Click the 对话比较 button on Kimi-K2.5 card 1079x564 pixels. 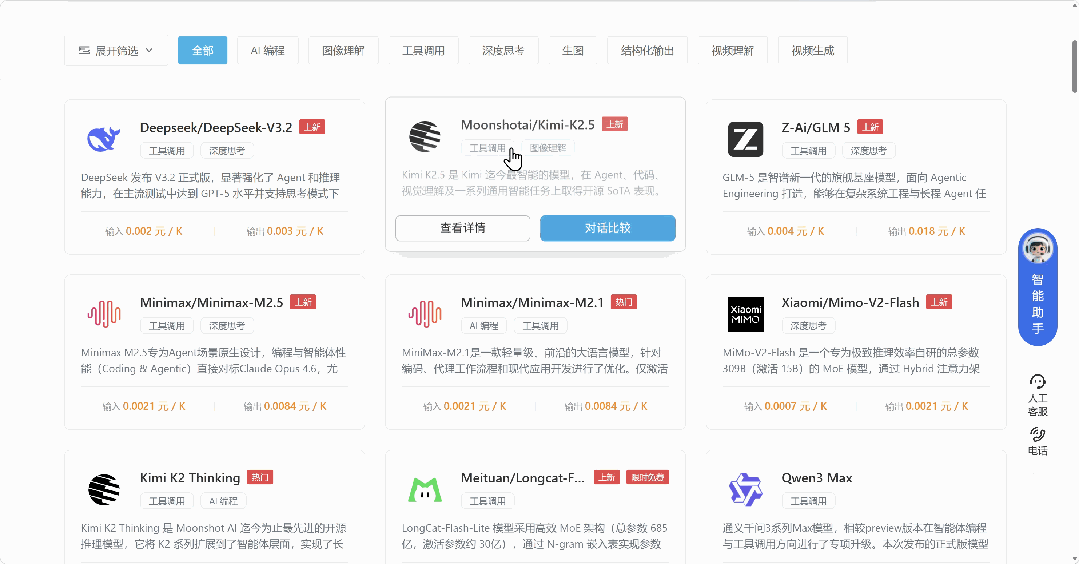(608, 228)
